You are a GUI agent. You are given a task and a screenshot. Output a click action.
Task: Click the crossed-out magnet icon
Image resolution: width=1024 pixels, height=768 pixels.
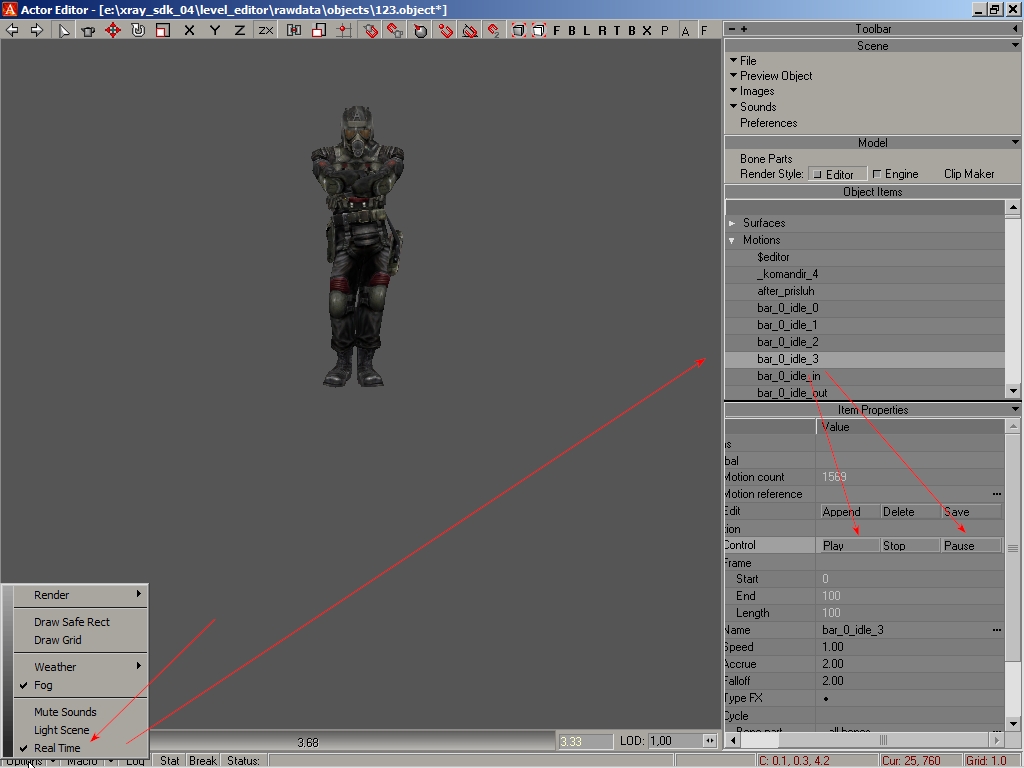coord(470,30)
